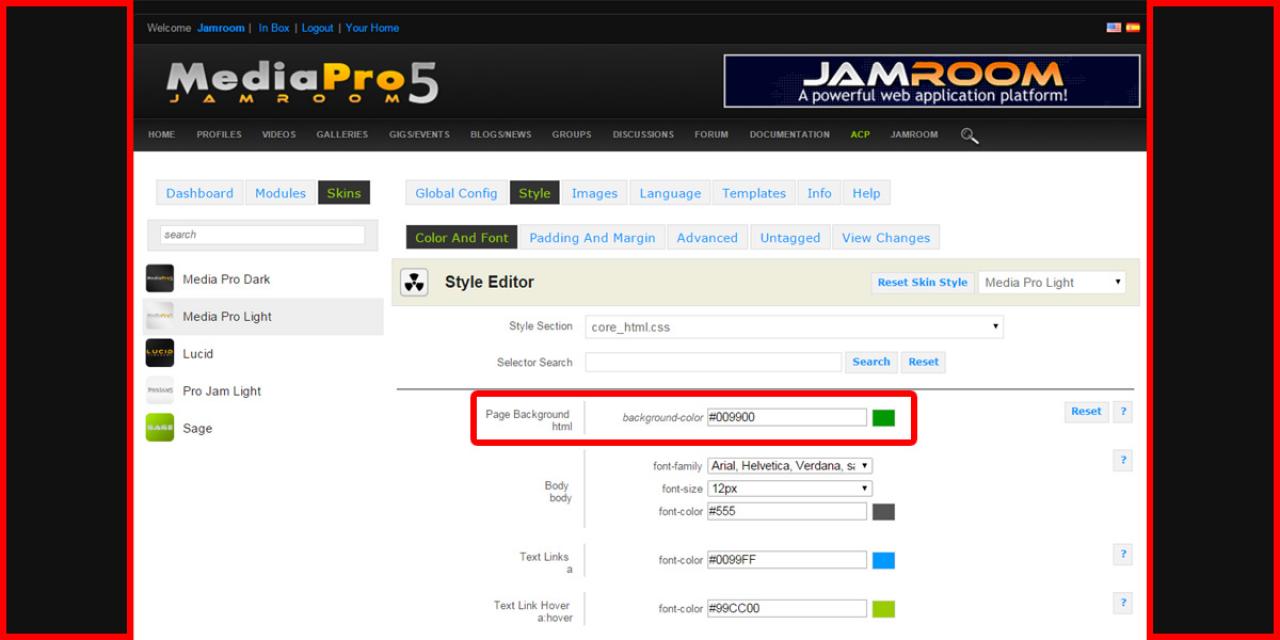Switch language with the Spanish flag icon
This screenshot has width=1280, height=640.
(1132, 28)
